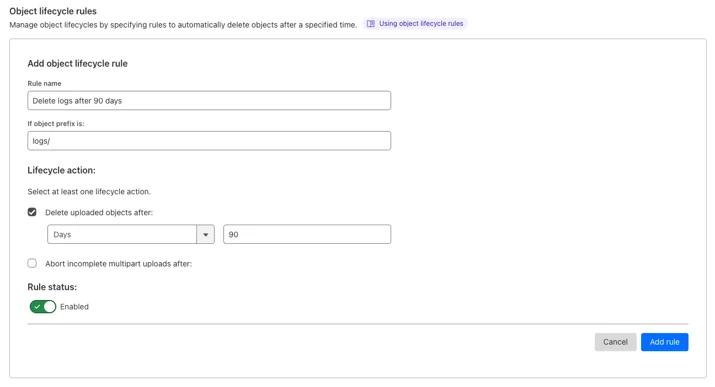Click the Enabled label next to the switch
This screenshot has width=715, height=387.
[74, 307]
